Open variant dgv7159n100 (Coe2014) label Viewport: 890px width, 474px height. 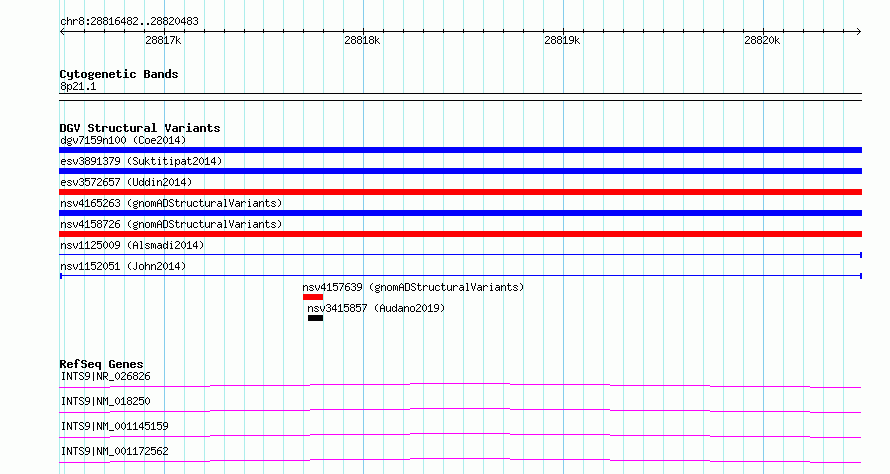(123, 140)
